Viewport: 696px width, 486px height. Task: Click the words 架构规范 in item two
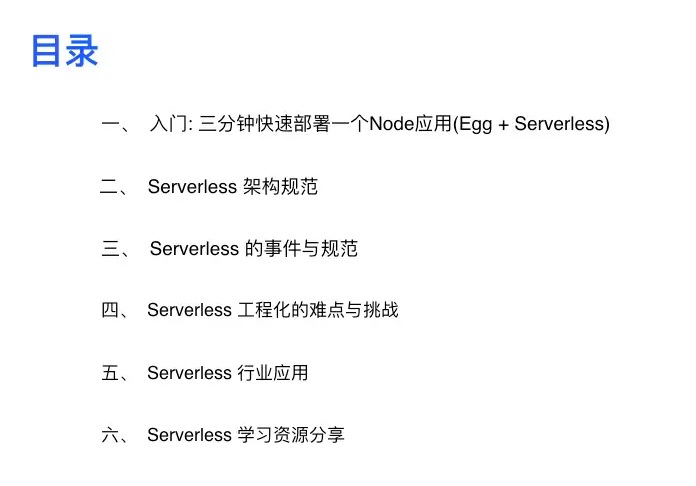coord(280,186)
